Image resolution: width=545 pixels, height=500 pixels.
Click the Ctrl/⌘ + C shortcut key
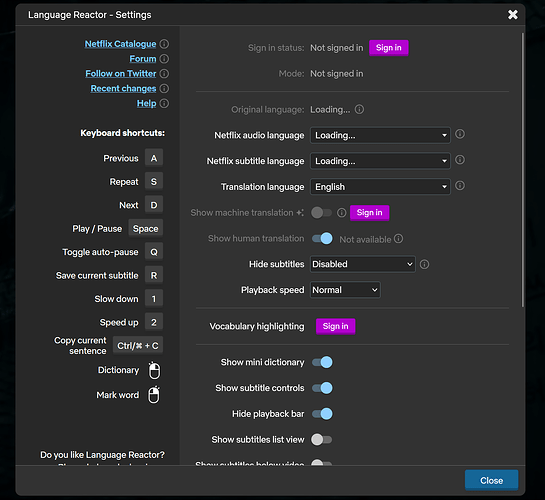tap(138, 346)
